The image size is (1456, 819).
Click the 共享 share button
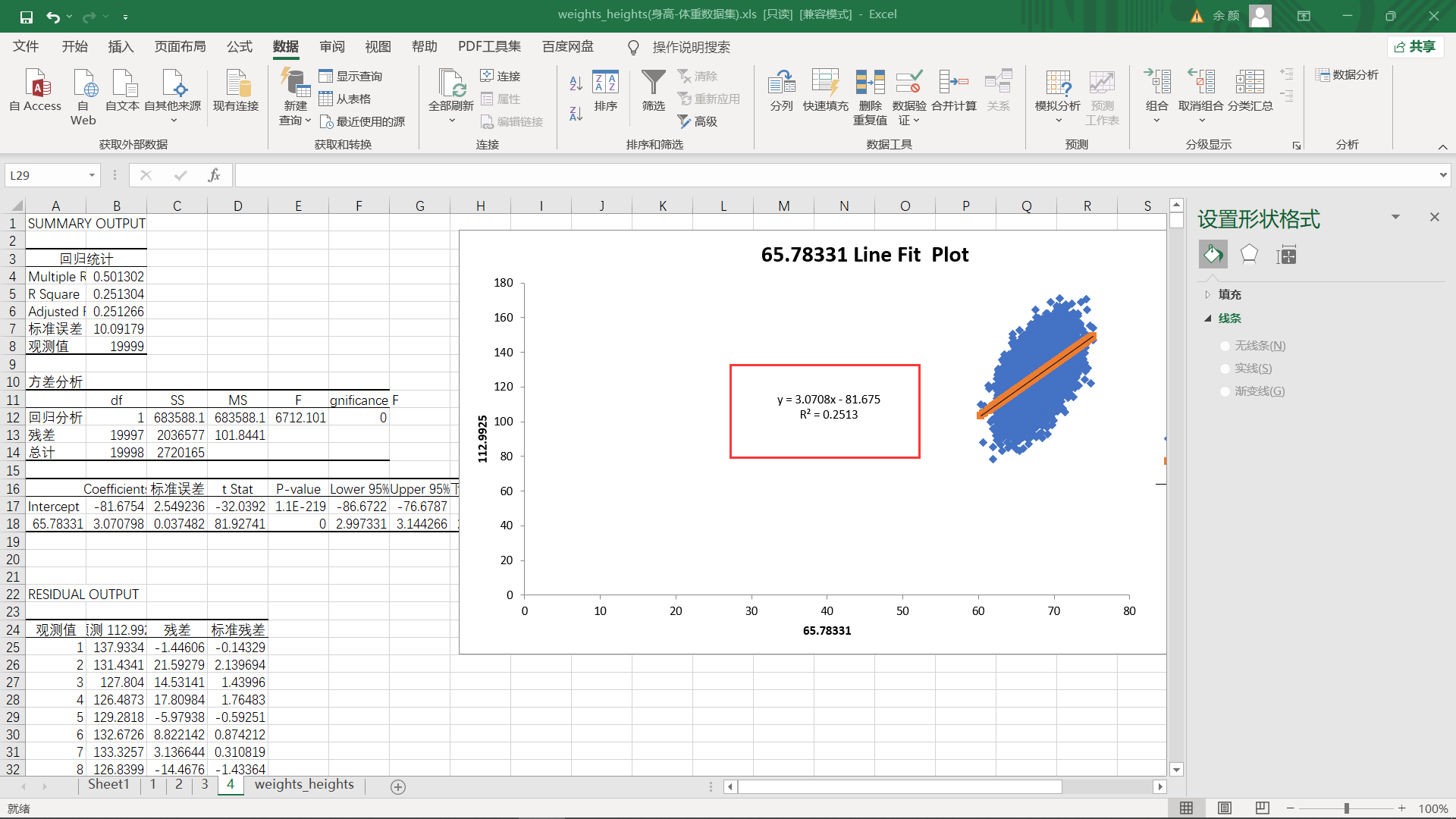(1415, 47)
